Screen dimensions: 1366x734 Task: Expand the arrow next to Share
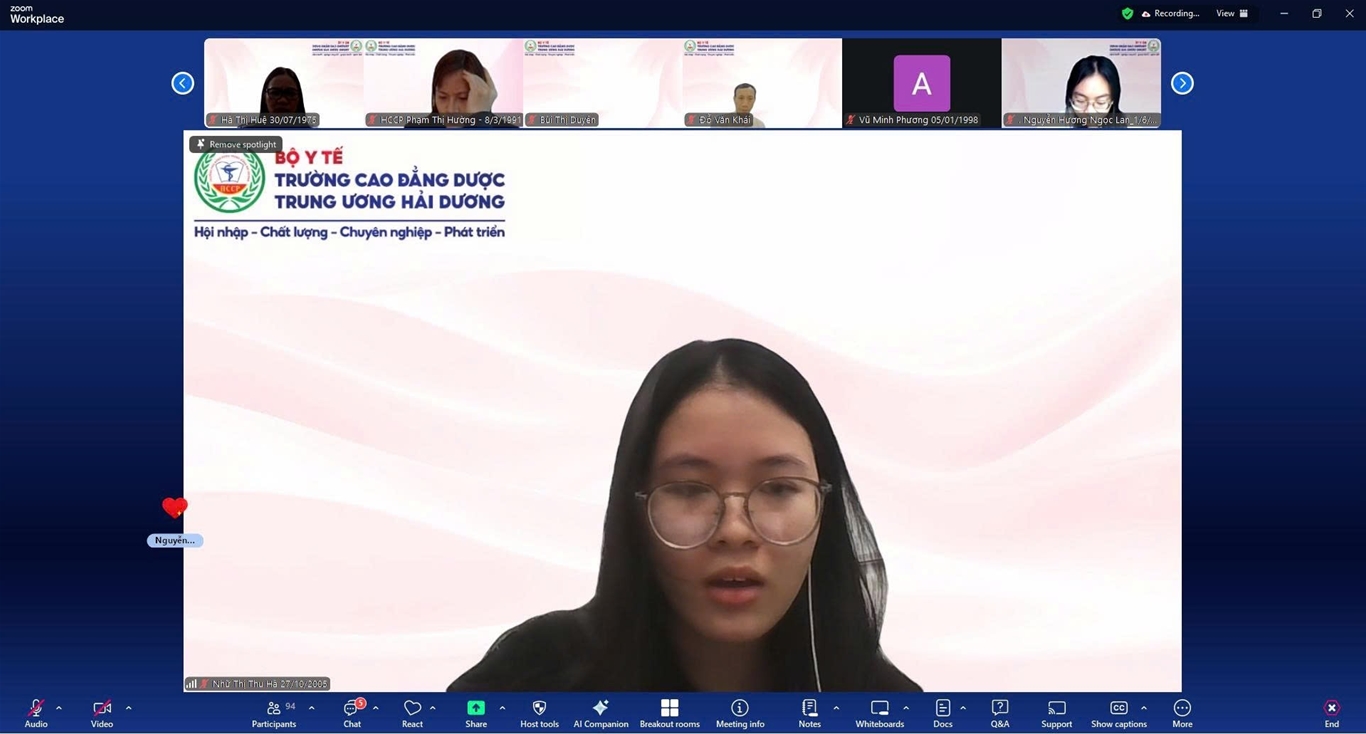coord(502,708)
